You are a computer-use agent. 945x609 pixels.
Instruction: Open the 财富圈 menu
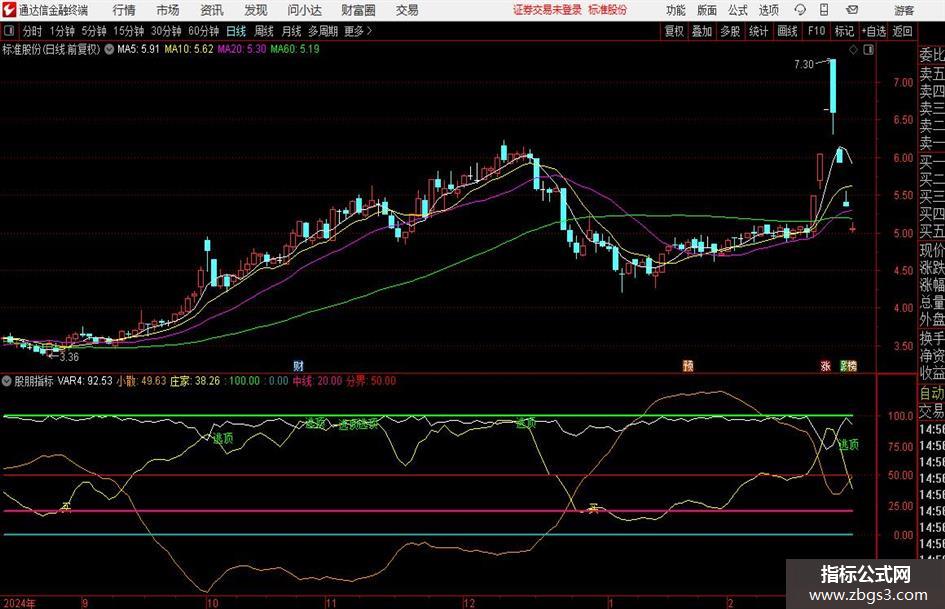tap(358, 10)
